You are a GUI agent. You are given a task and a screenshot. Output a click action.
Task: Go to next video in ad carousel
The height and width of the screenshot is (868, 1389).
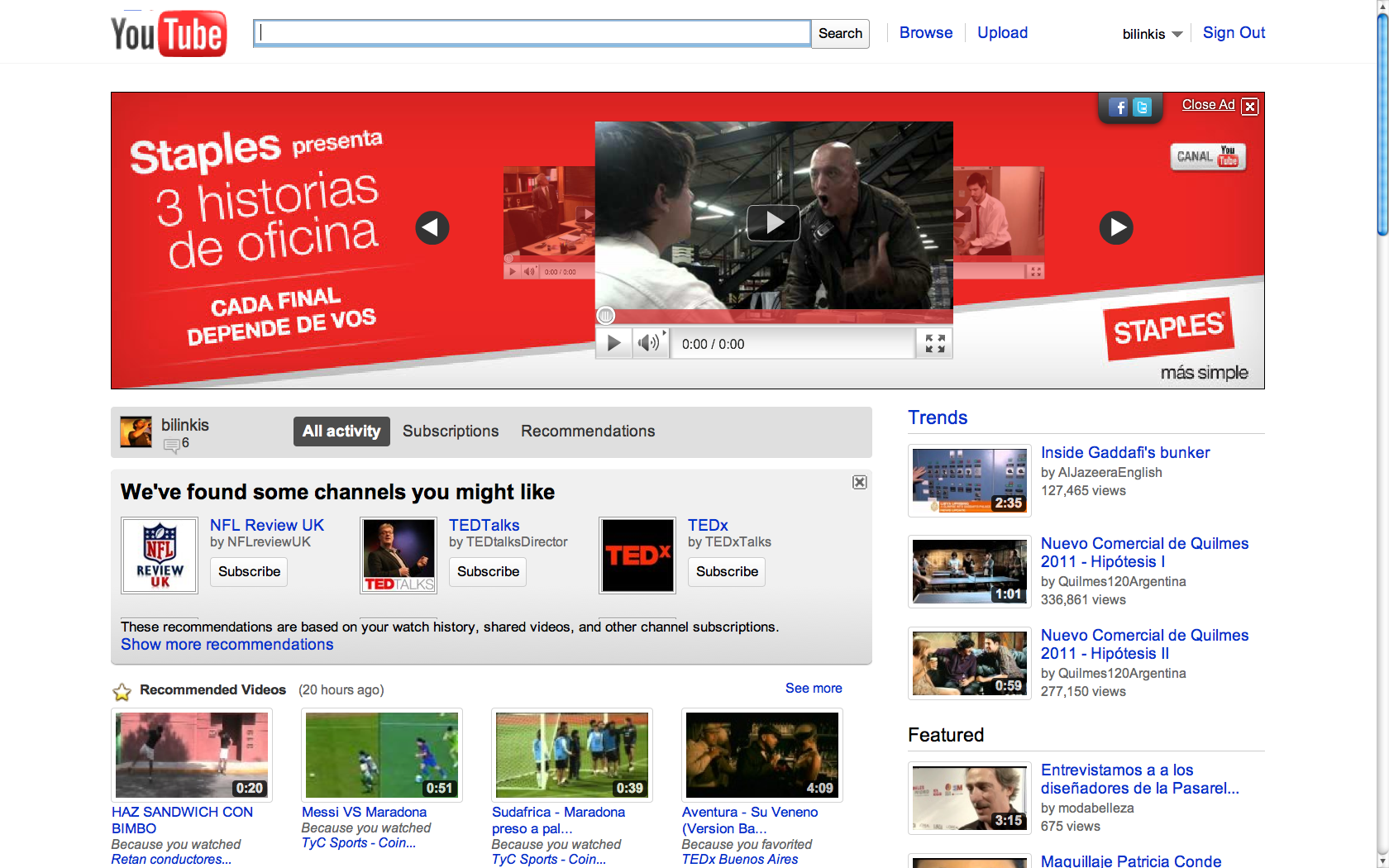tap(1115, 227)
